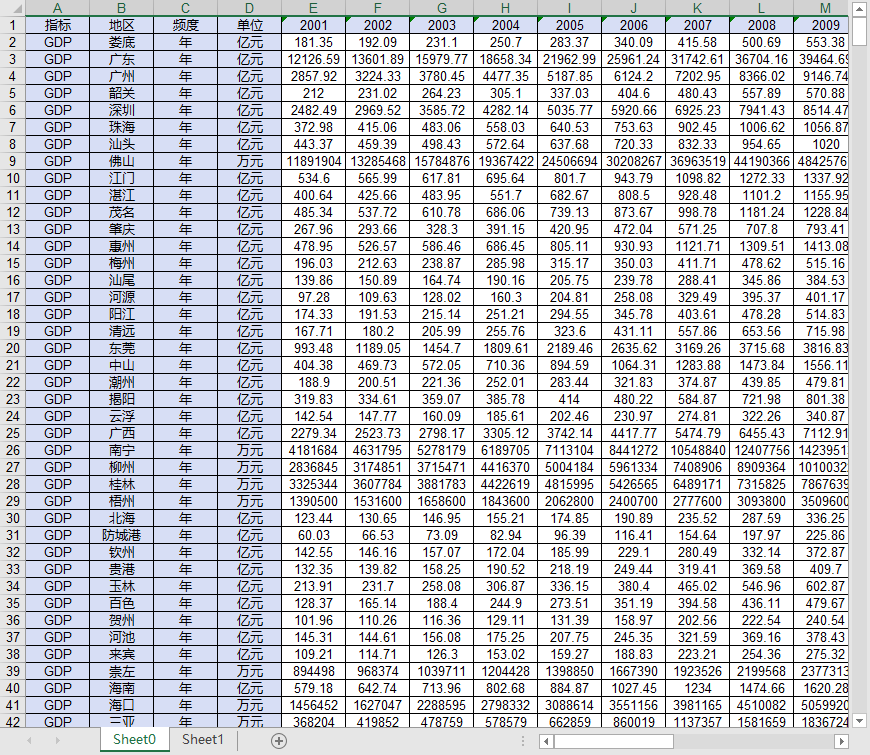Select row 25 header
Viewport: 870px width, 755px height.
[x=13, y=433]
